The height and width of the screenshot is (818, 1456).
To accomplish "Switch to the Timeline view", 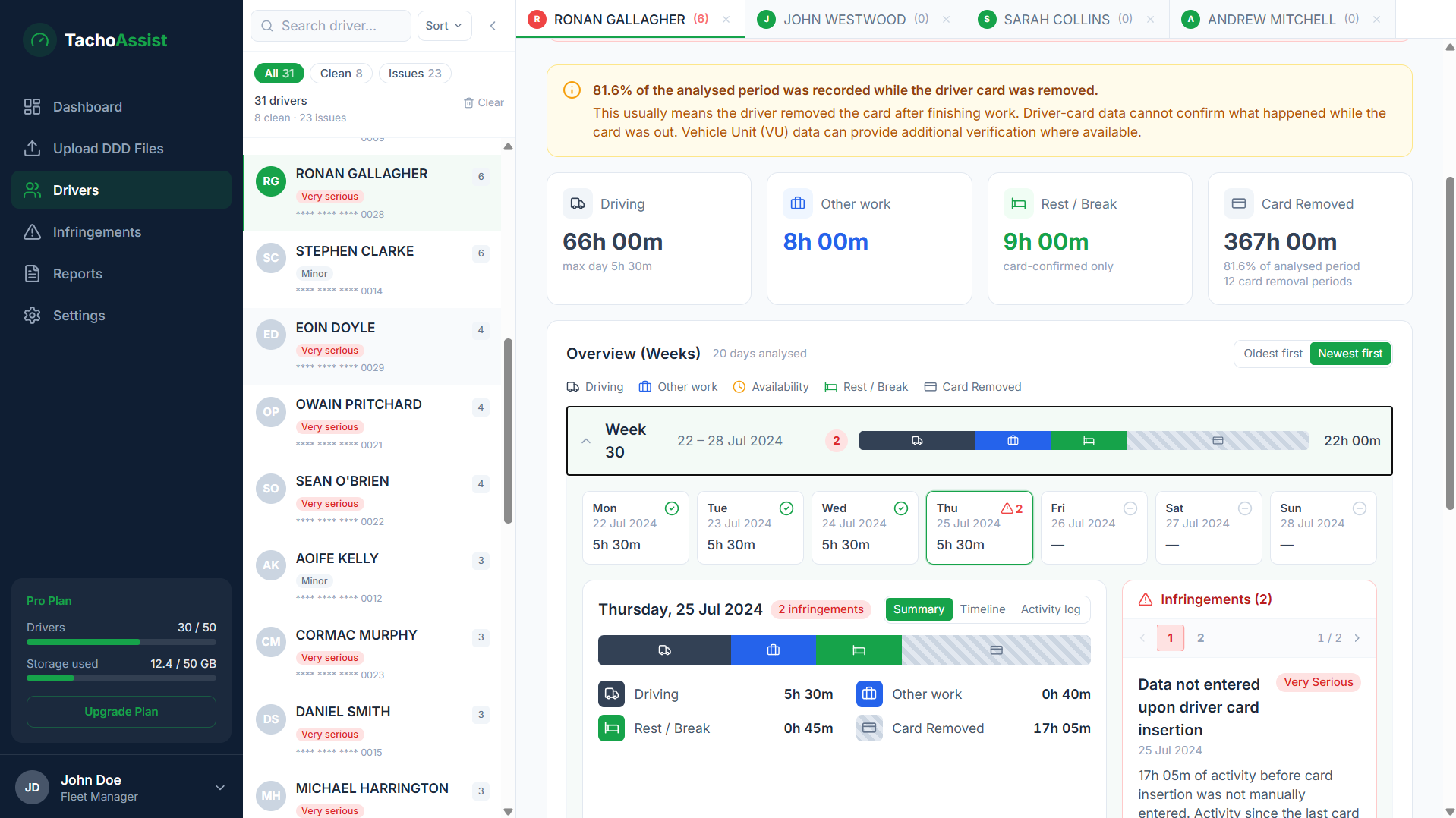I will 982,609.
